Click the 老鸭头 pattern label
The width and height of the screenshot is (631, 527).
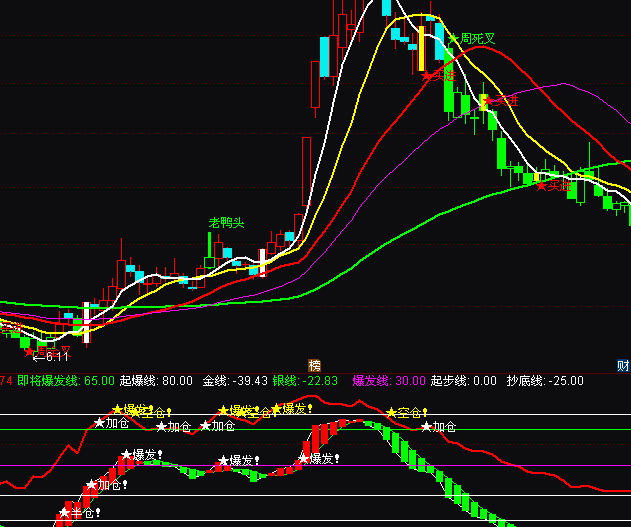click(x=226, y=223)
